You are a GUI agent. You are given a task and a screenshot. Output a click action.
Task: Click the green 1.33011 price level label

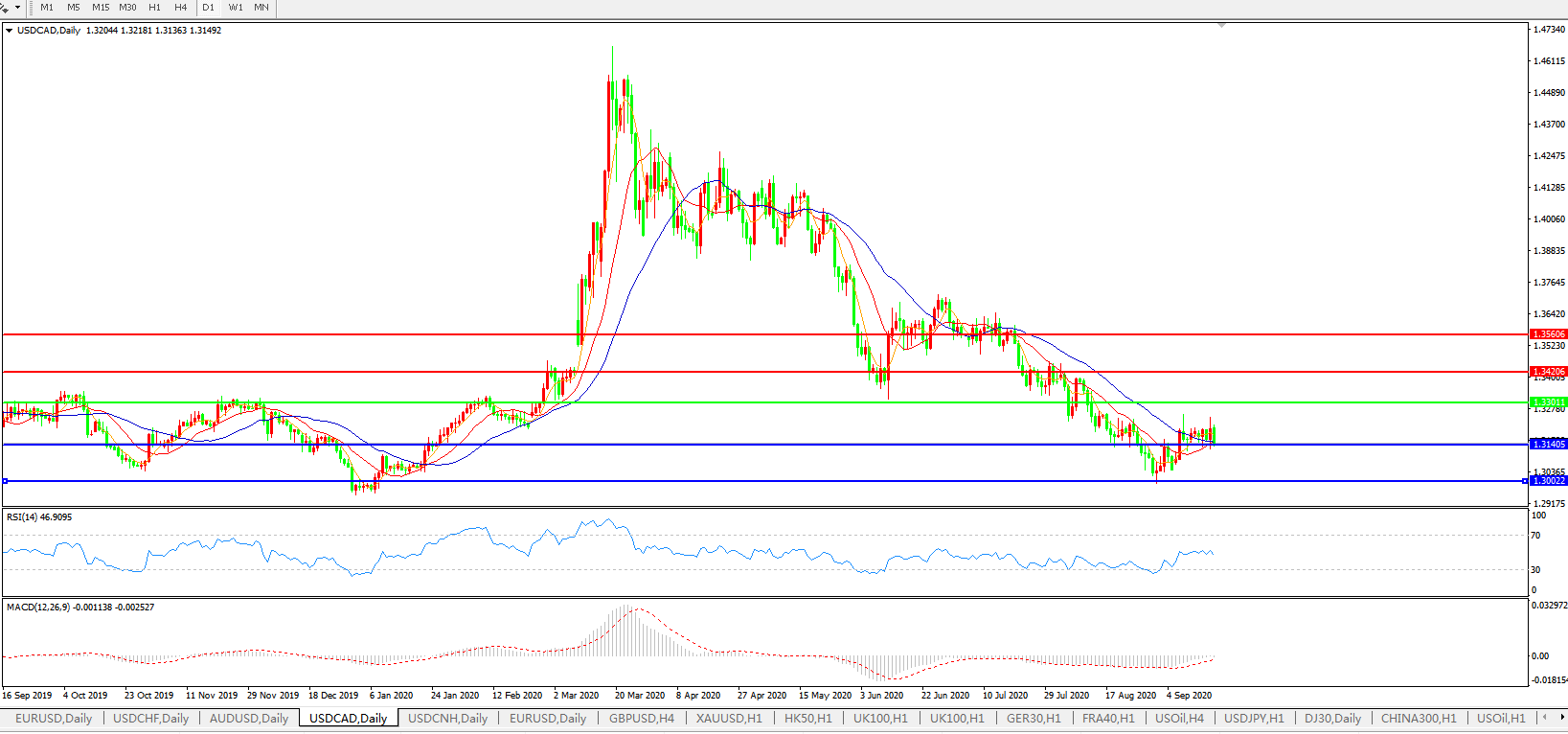click(1549, 402)
